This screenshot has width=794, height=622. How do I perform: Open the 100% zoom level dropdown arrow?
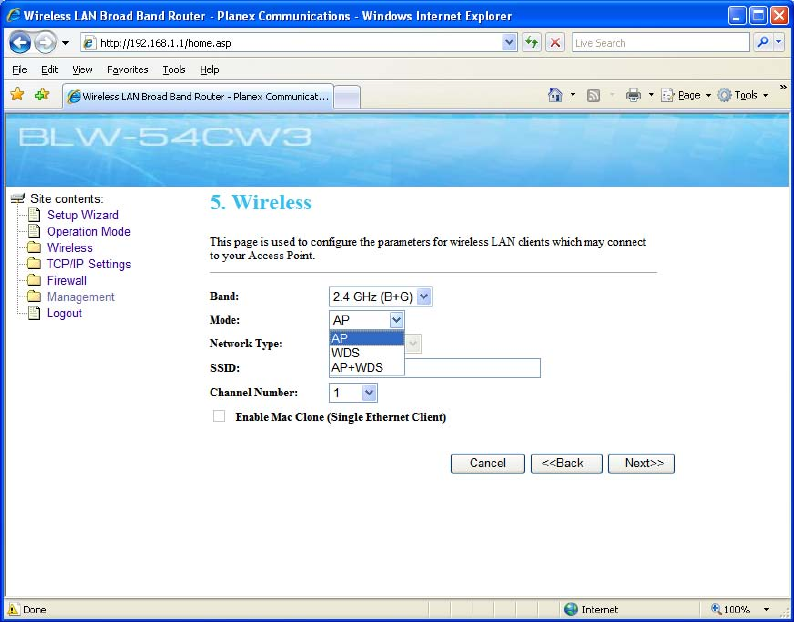tap(767, 609)
